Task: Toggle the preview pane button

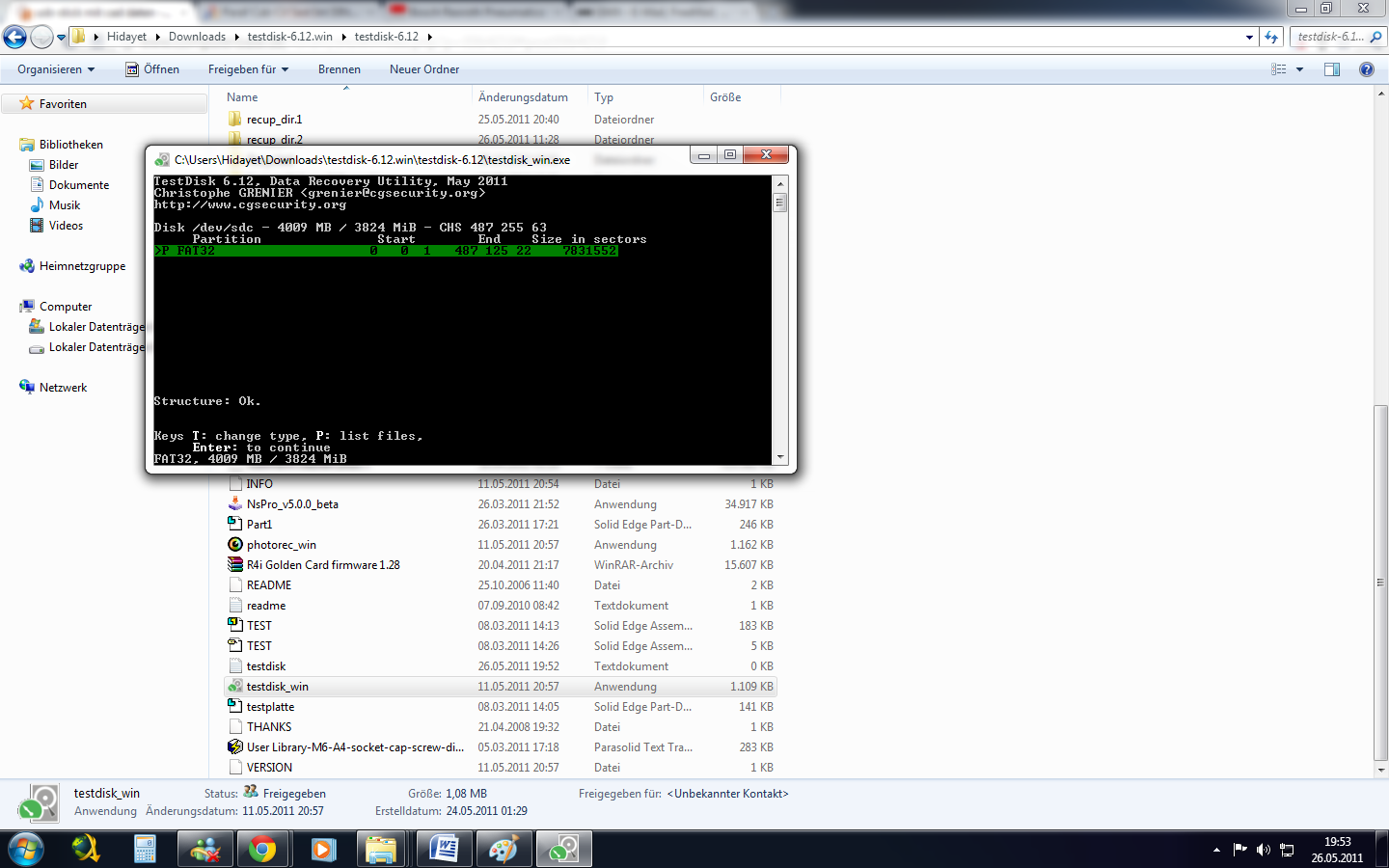Action: point(1332,69)
